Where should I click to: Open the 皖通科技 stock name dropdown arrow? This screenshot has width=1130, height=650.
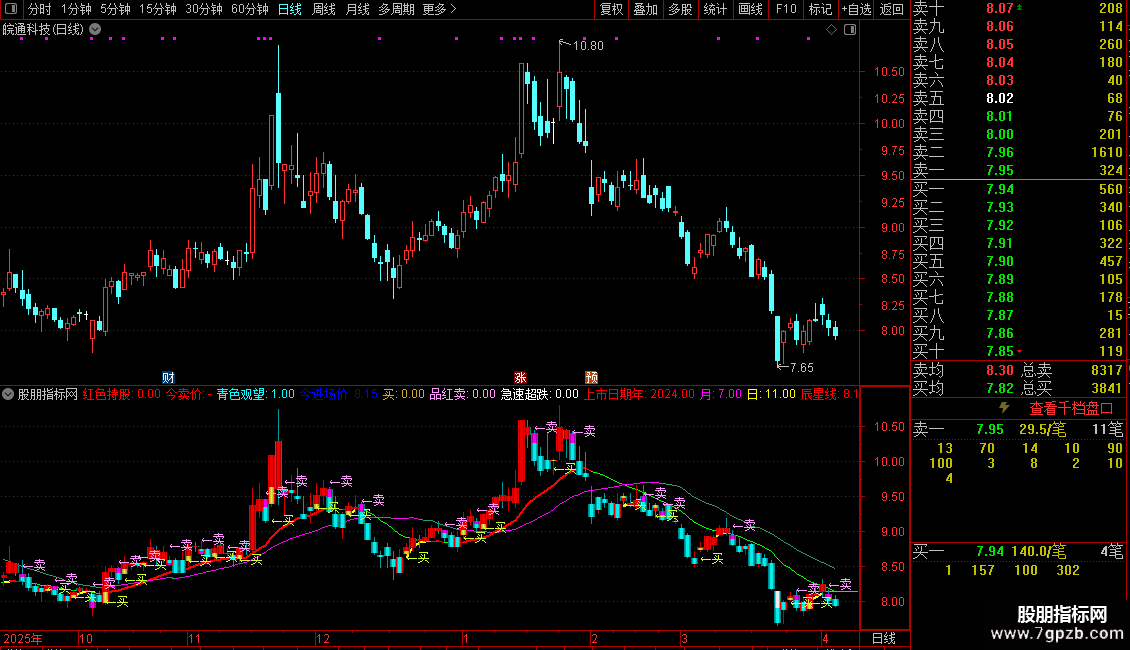95,29
